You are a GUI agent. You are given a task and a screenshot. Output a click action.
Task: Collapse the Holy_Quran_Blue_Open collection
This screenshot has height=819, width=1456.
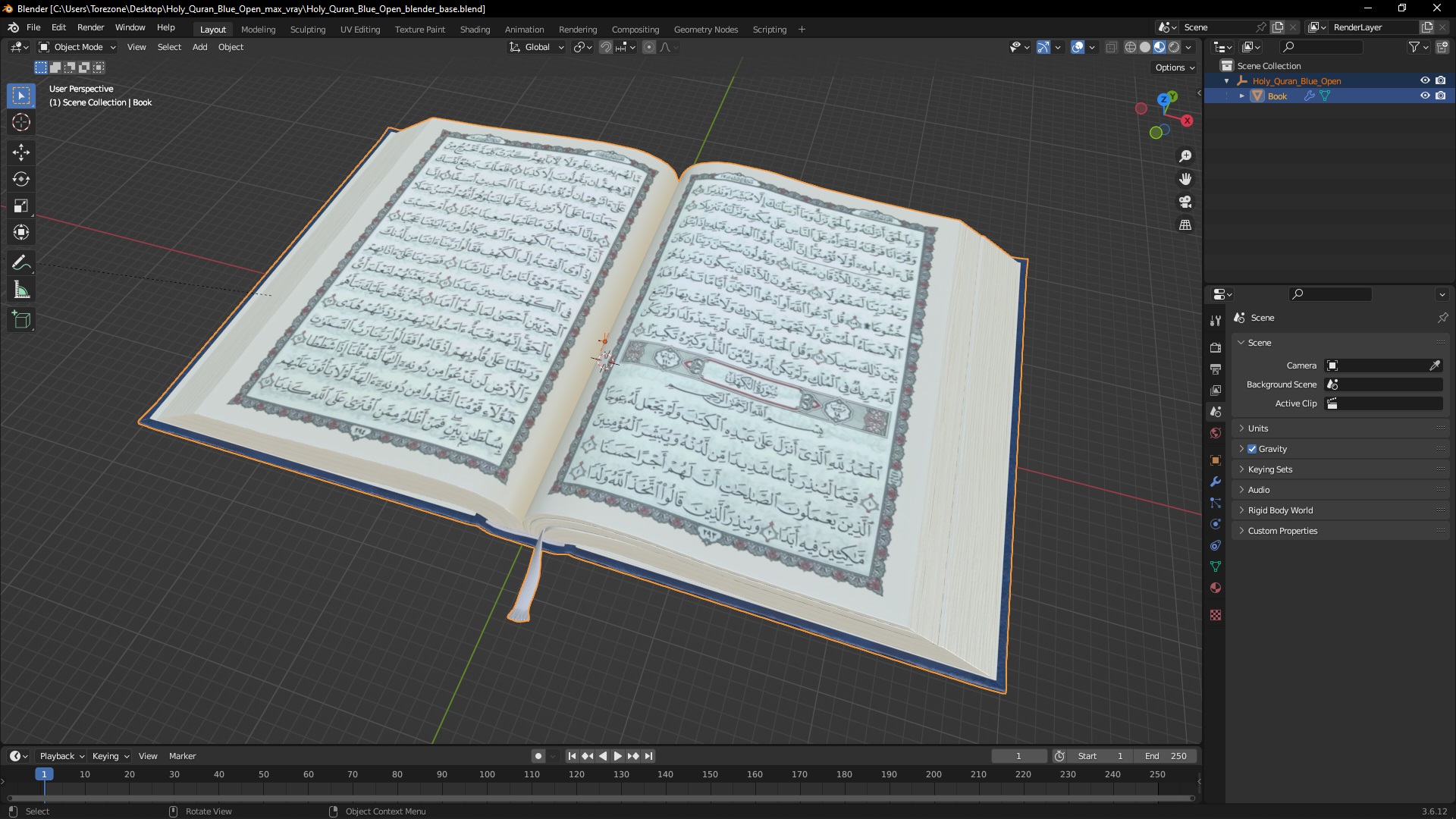(1227, 81)
